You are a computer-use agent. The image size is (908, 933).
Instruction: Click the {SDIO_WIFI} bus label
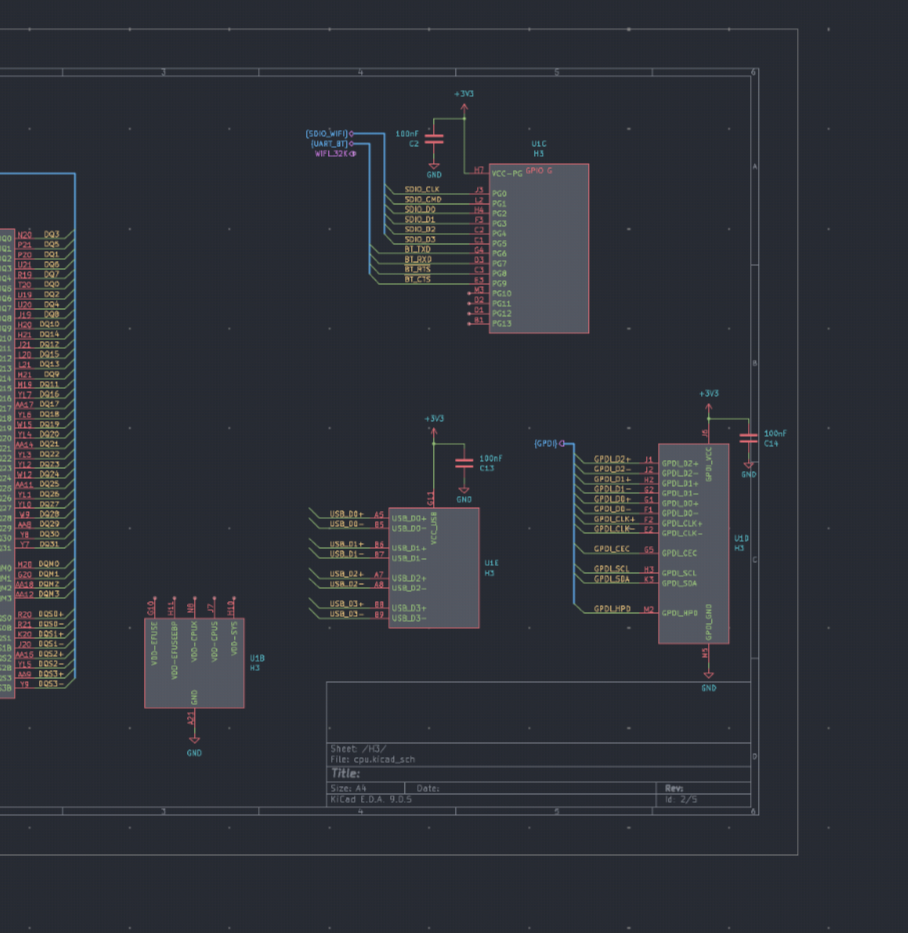(327, 133)
